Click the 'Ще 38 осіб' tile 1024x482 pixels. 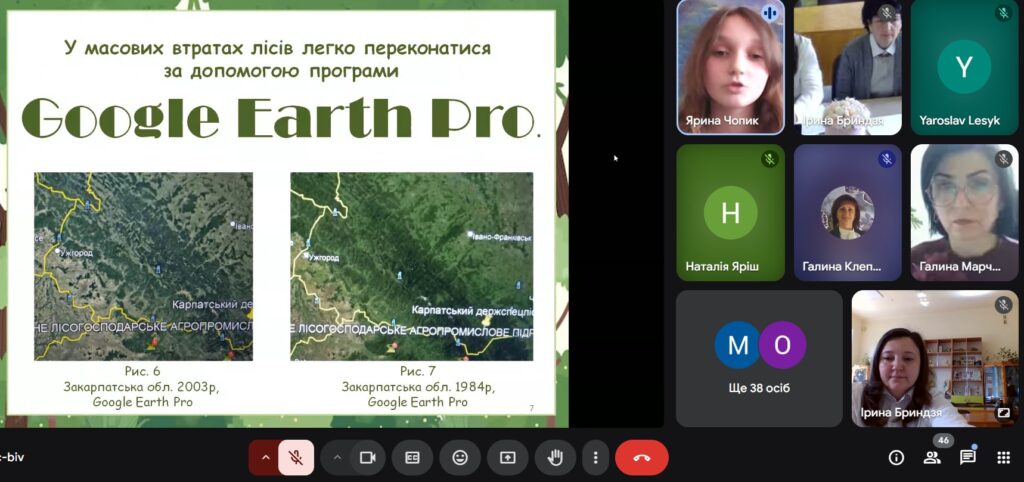tap(759, 358)
